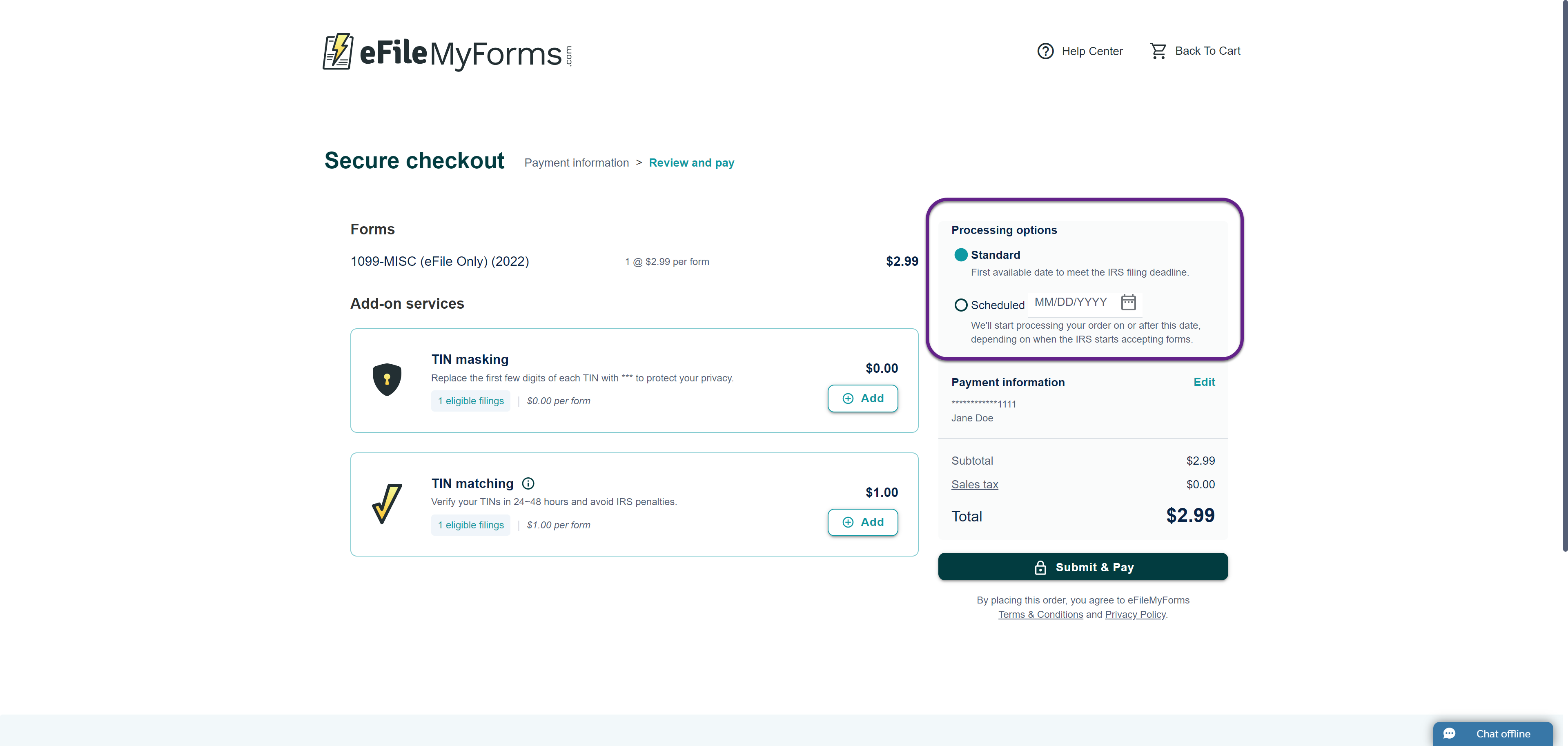
Task: Click the TIN masking shield icon
Action: (387, 380)
